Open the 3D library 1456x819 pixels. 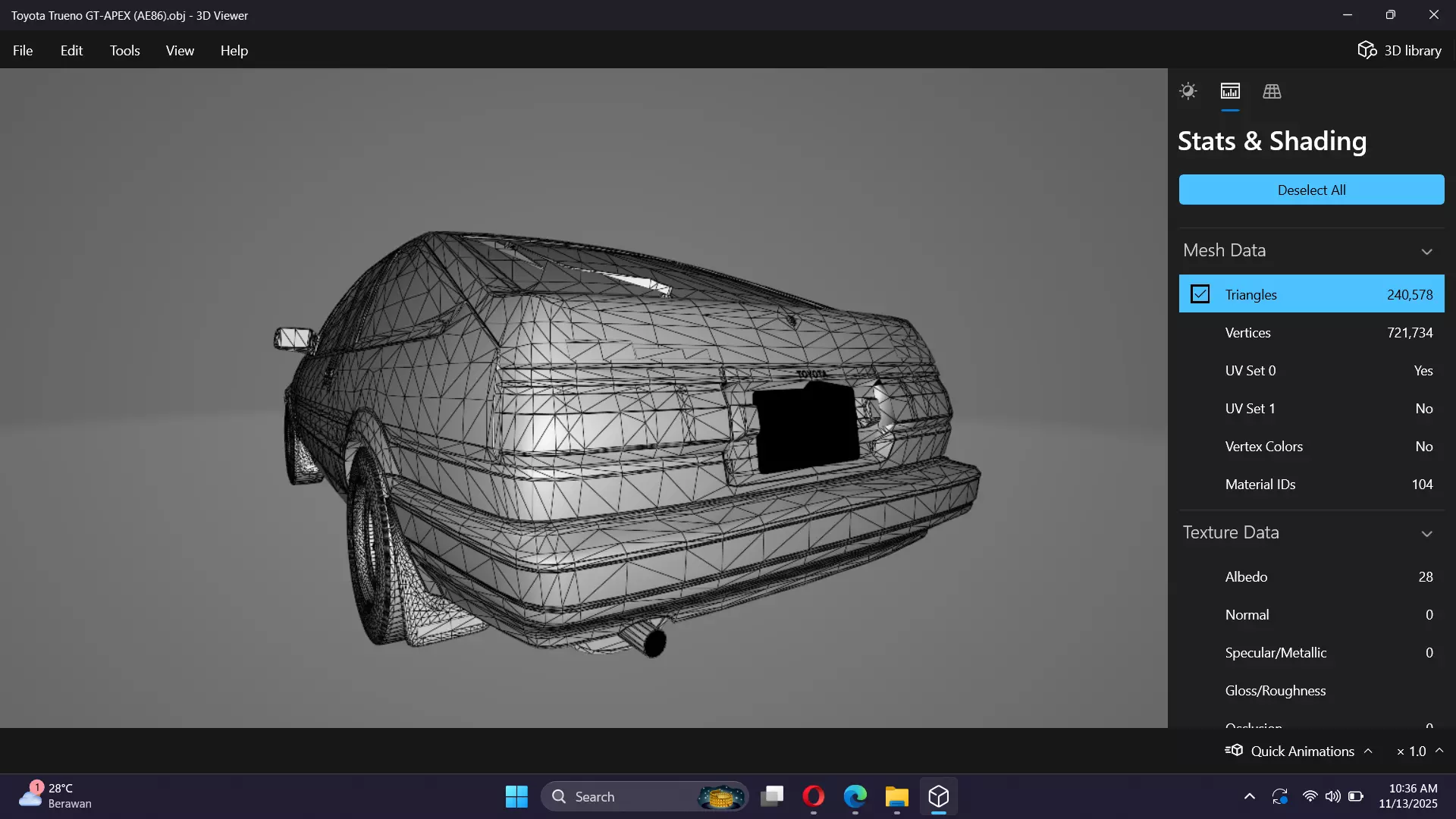click(x=1399, y=50)
